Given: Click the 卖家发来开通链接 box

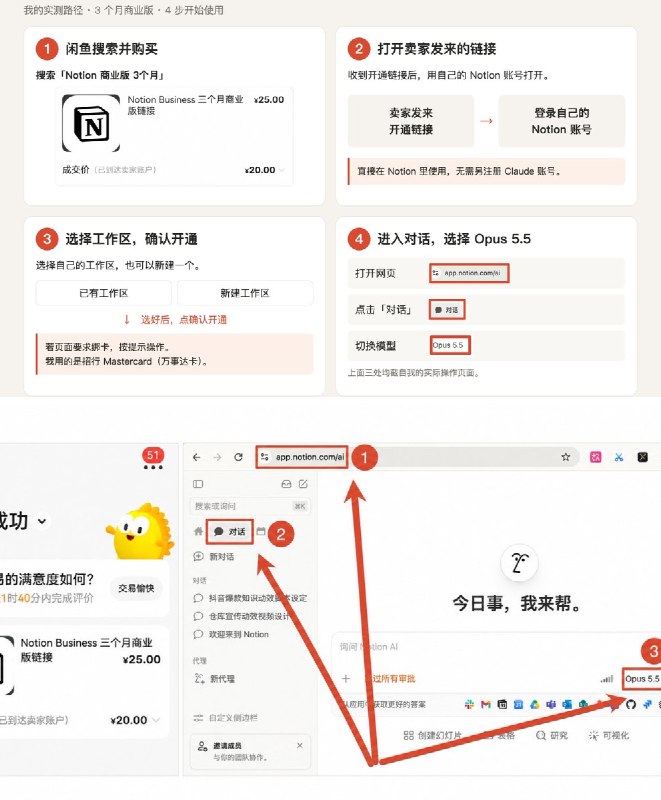Looking at the screenshot, I should (x=411, y=121).
